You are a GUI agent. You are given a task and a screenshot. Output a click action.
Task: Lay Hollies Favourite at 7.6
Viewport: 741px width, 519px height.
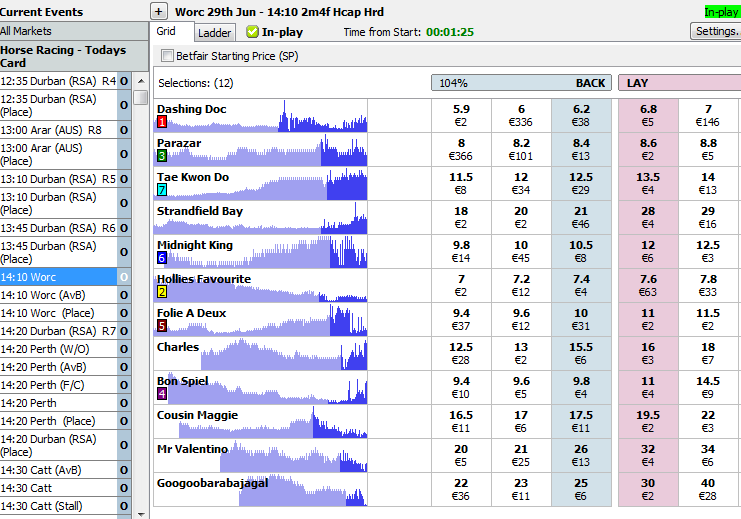pos(648,285)
